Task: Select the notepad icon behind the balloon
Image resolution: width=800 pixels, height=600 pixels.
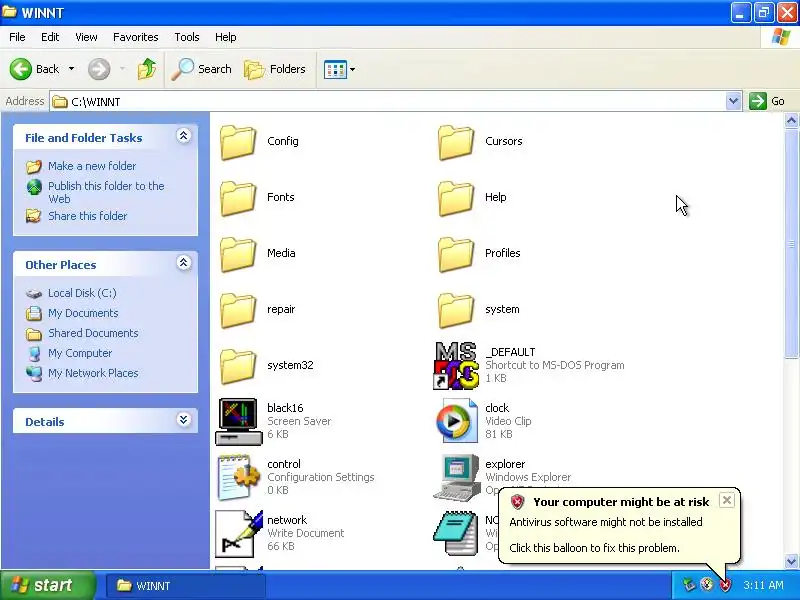Action: coord(456,533)
